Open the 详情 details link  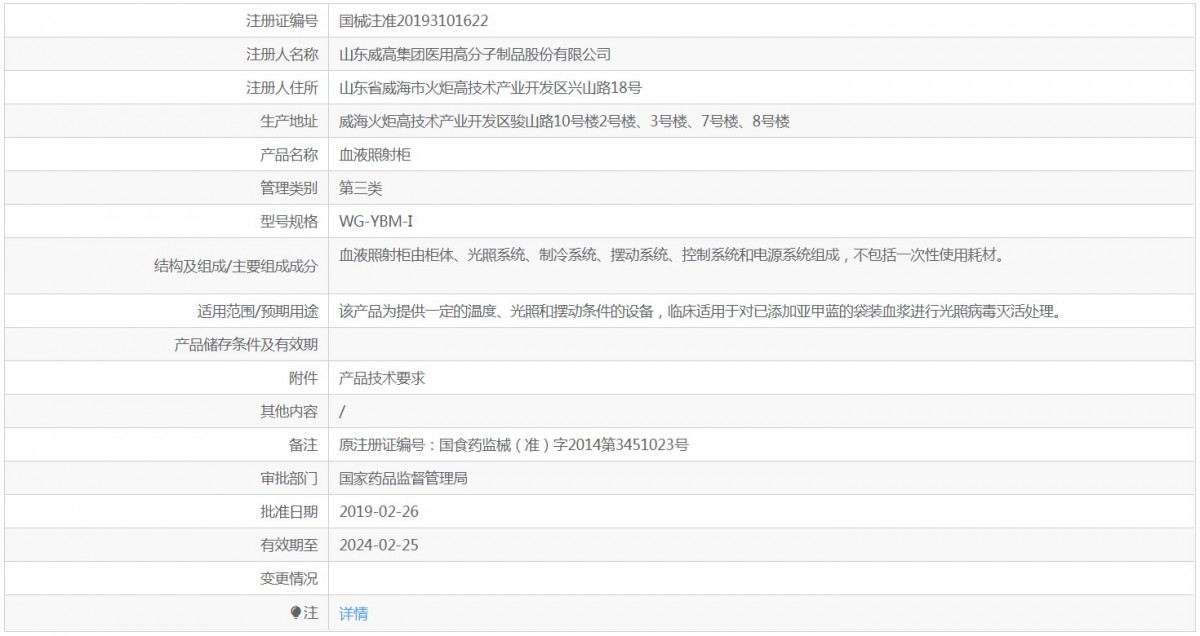pyautogui.click(x=353, y=613)
